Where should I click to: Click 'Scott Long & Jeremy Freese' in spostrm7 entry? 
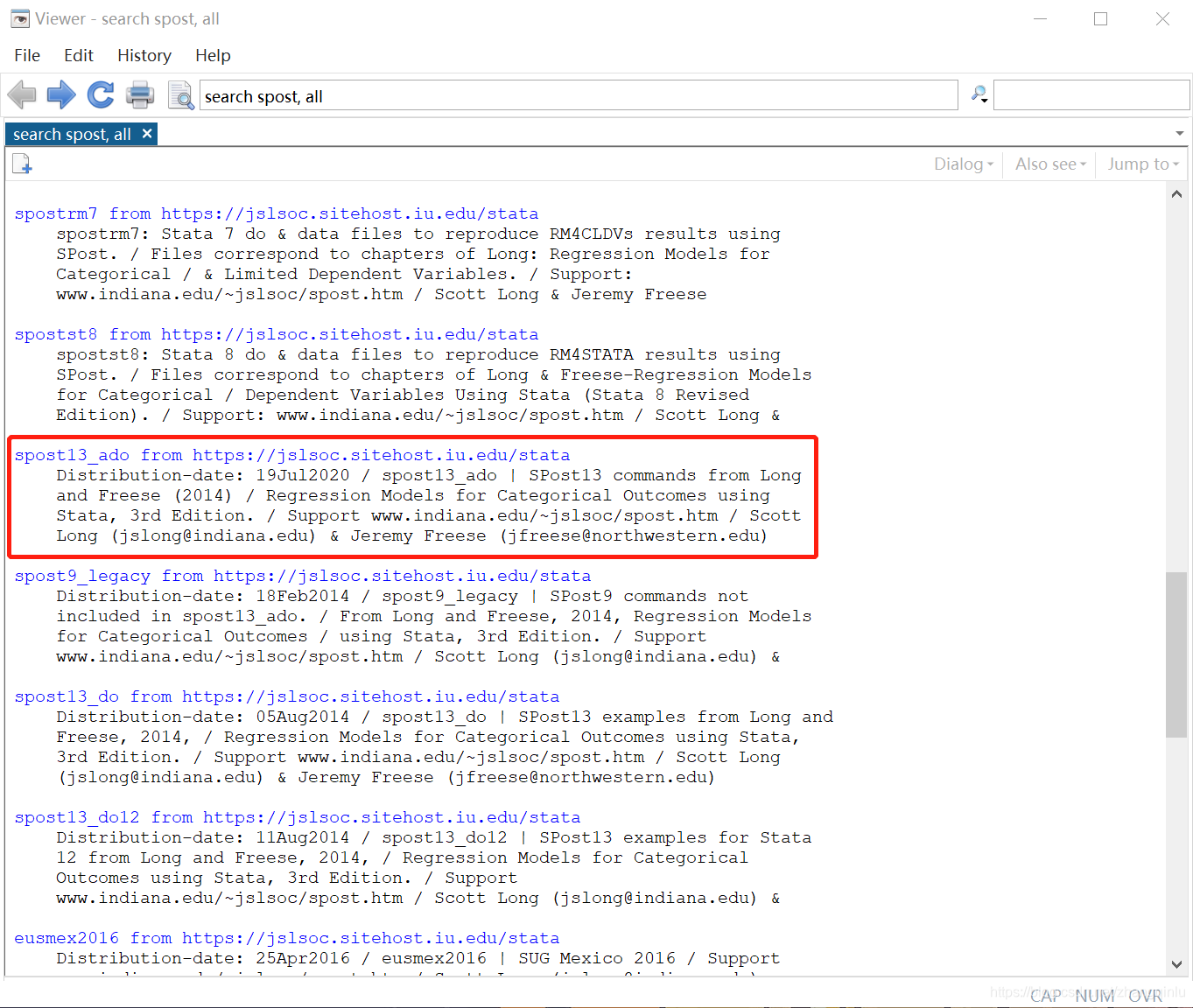tap(571, 294)
